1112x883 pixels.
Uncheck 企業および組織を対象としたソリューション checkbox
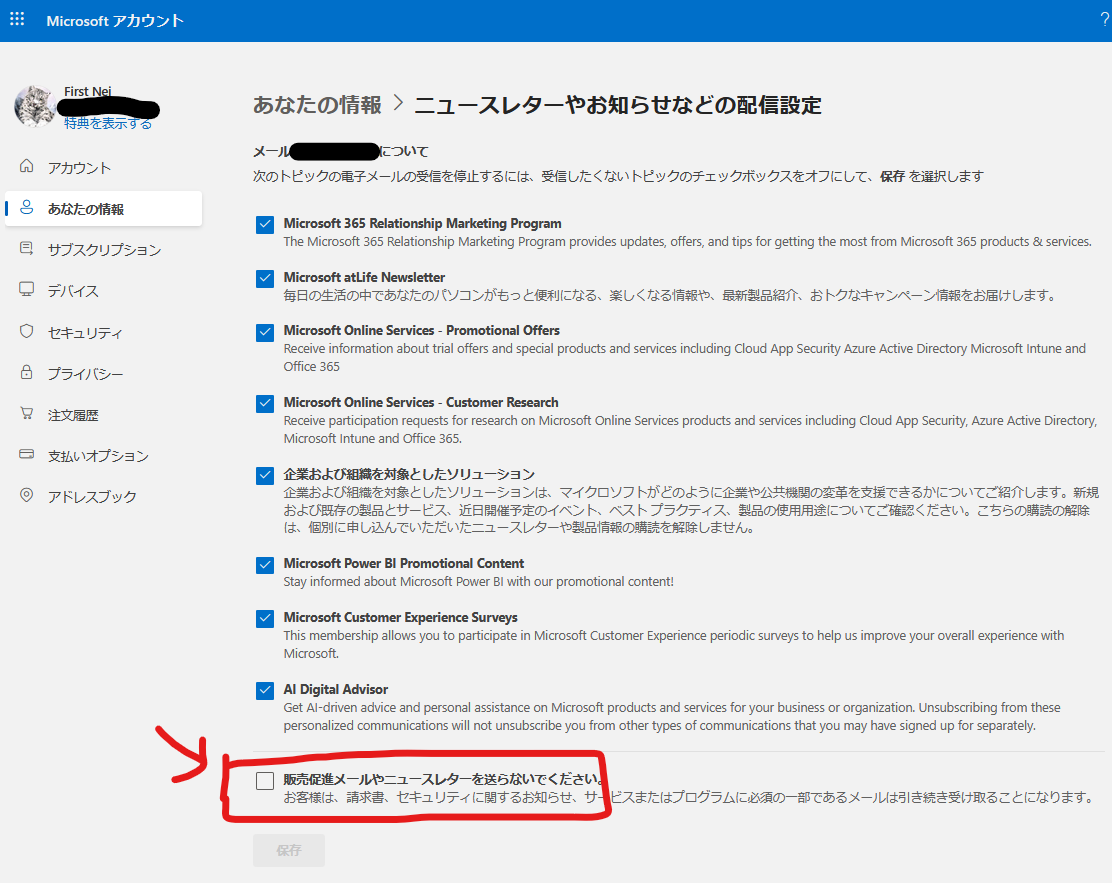pos(265,475)
